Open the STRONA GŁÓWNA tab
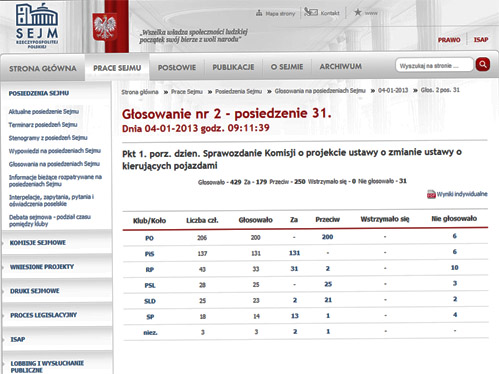 43,68
